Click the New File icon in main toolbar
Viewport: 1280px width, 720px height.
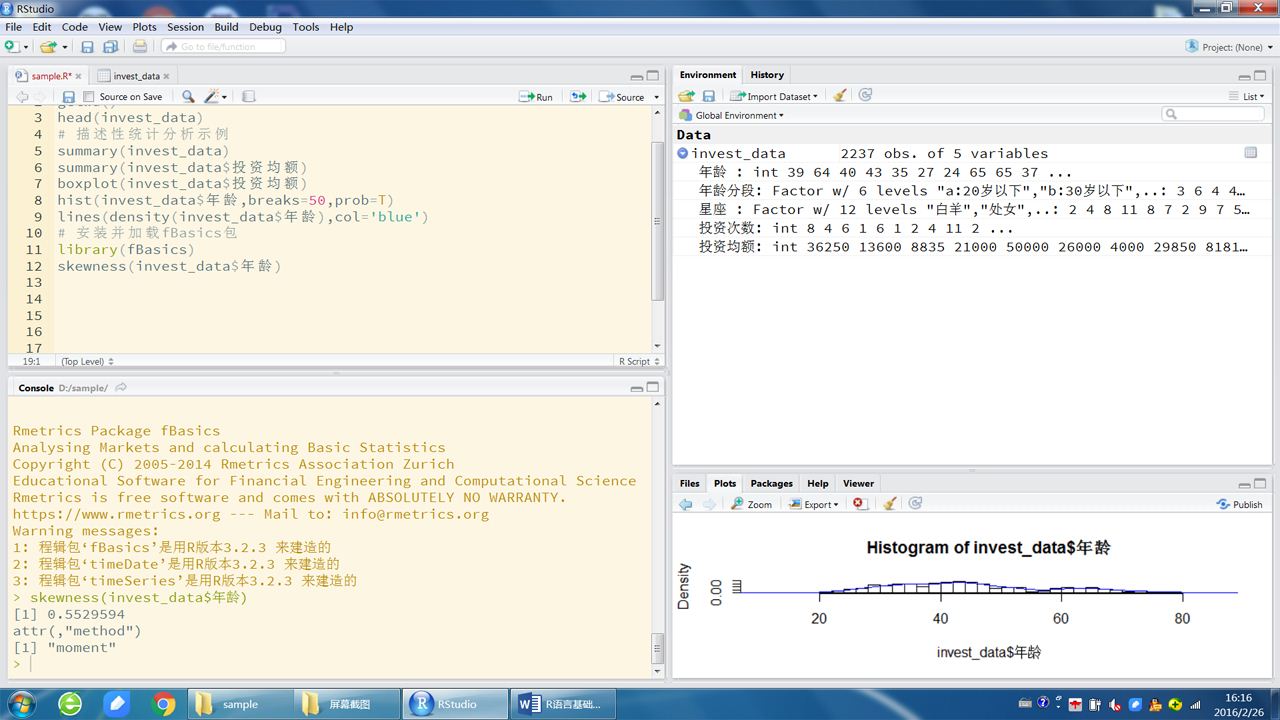pyautogui.click(x=11, y=46)
